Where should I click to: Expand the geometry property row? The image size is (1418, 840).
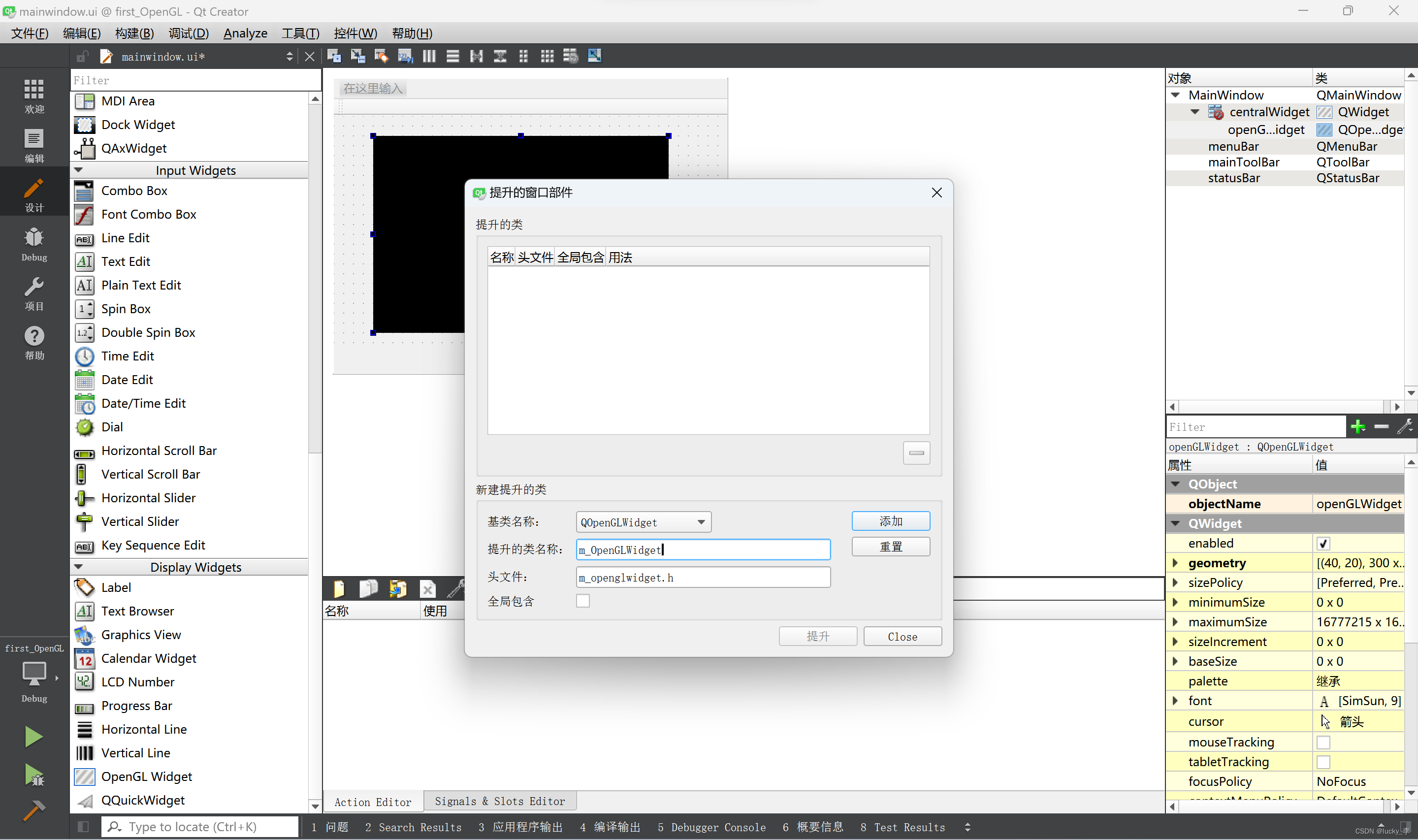(1175, 563)
